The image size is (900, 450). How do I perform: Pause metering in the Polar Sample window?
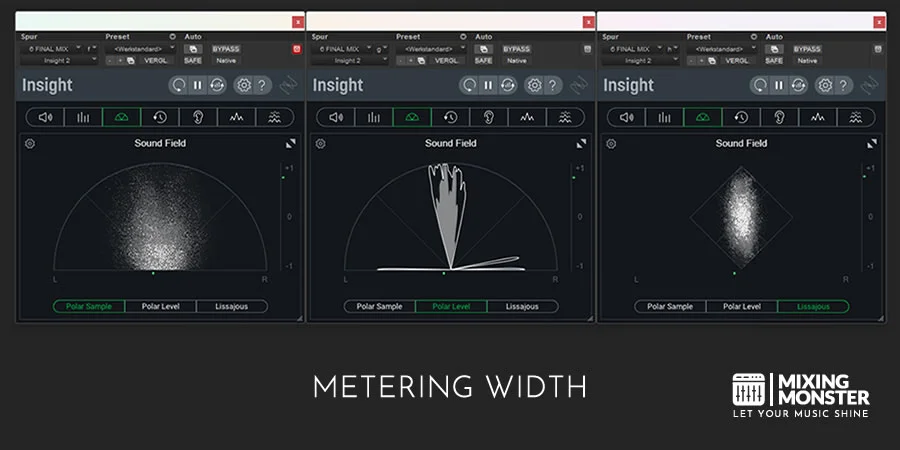197,86
